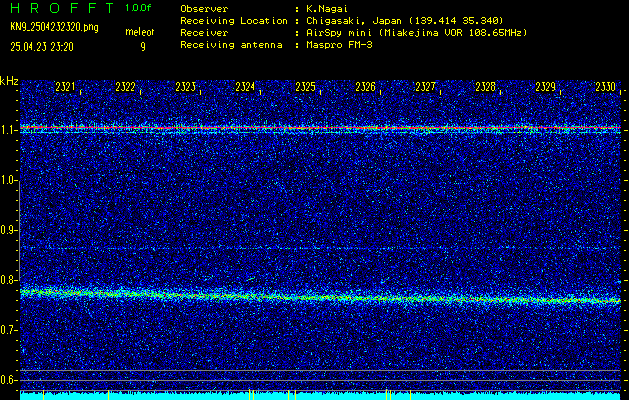Click the 2325 time label
This screenshot has height=400, width=629.
click(x=305, y=87)
